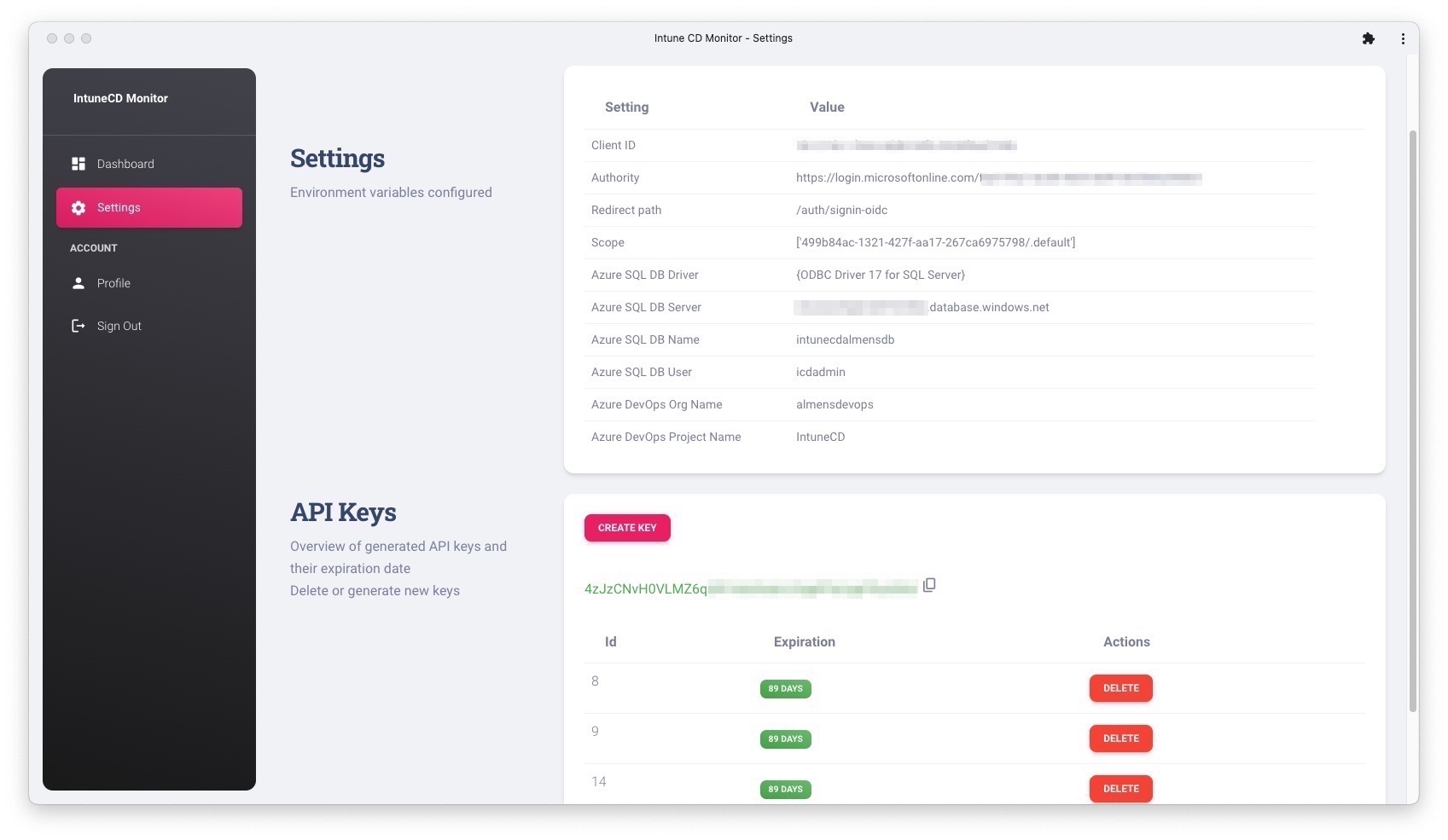Open the Dashboard from the sidebar
Screen dimensions: 1448x840
[x=125, y=164]
